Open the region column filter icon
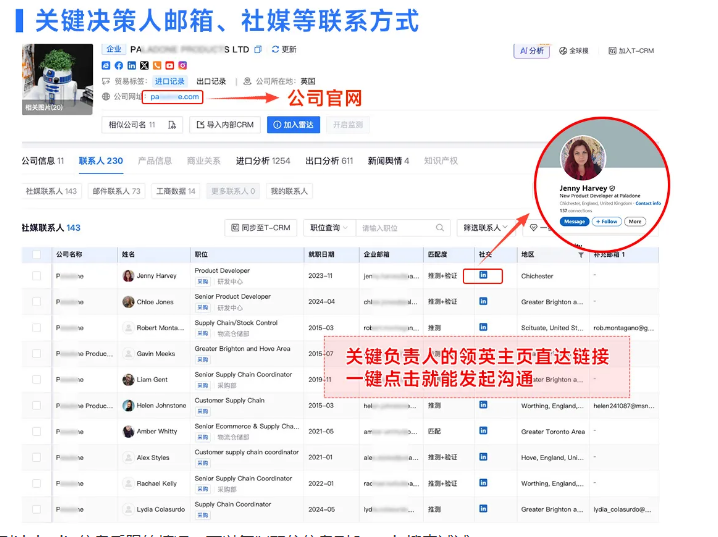 coord(581,255)
